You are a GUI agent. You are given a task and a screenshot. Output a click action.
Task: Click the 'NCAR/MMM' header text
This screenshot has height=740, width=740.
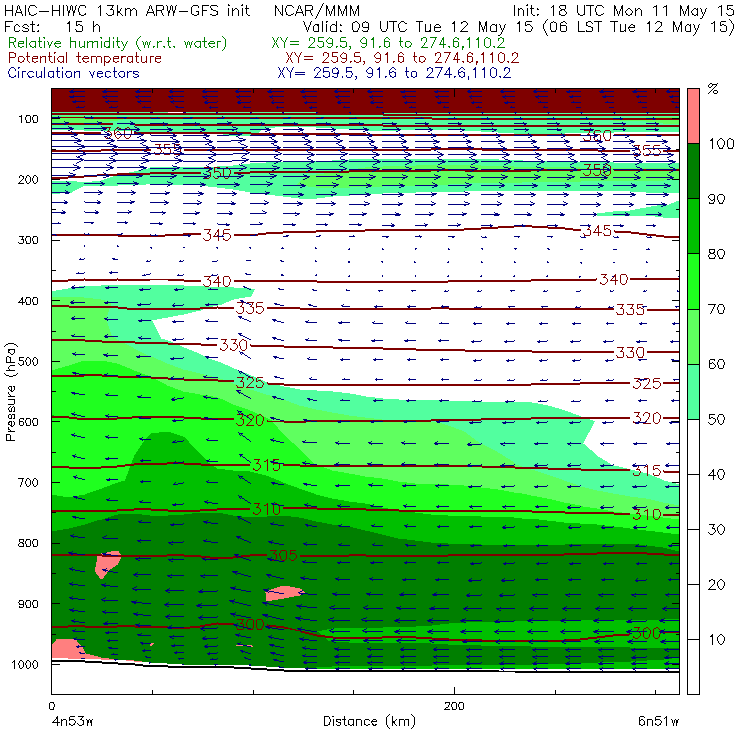[317, 11]
